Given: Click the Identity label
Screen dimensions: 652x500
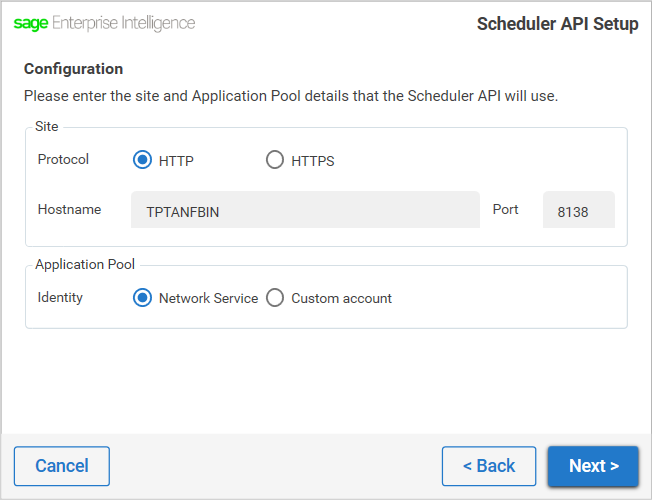Looking at the screenshot, I should point(60,297).
